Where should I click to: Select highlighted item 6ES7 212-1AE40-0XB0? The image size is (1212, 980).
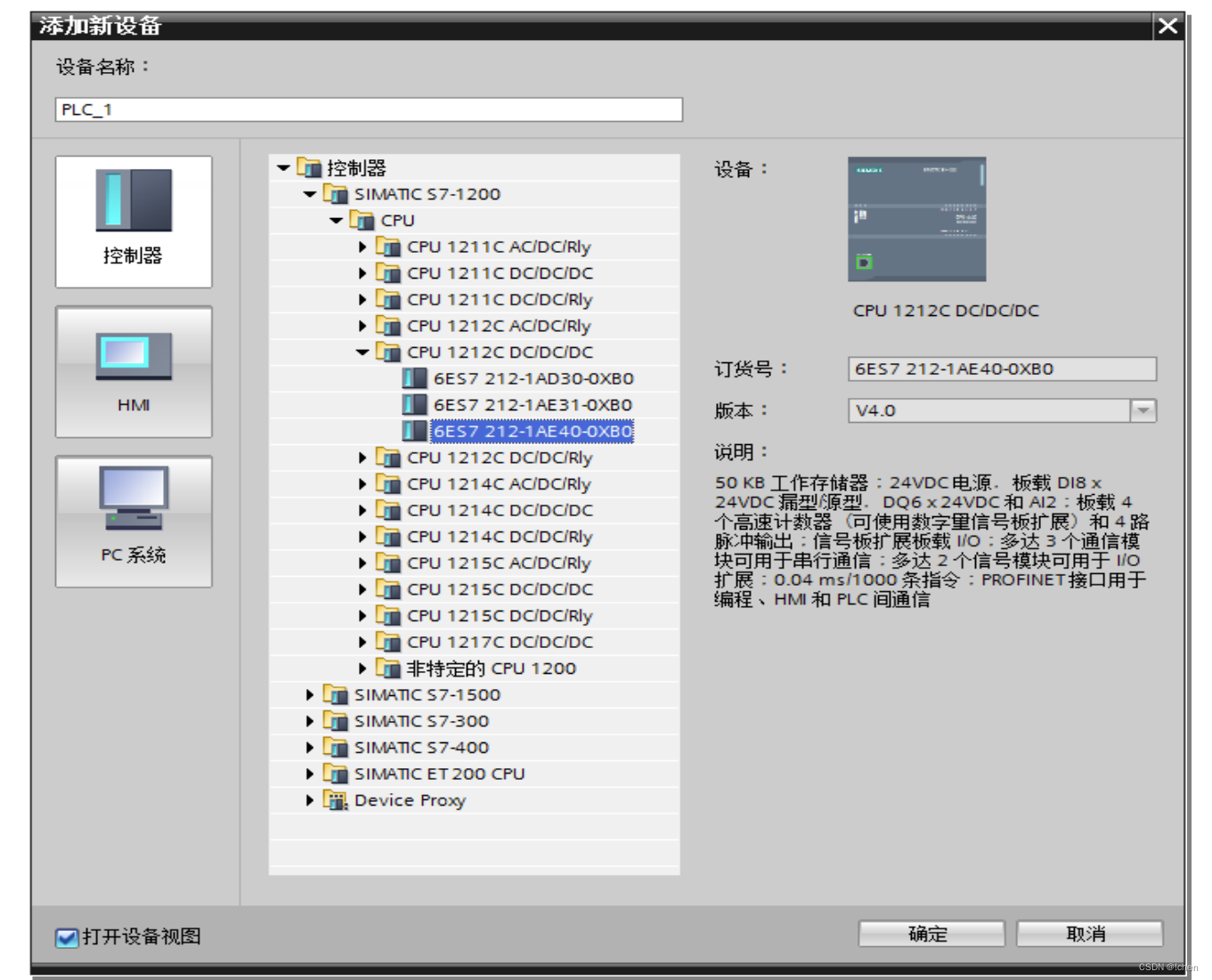(533, 431)
